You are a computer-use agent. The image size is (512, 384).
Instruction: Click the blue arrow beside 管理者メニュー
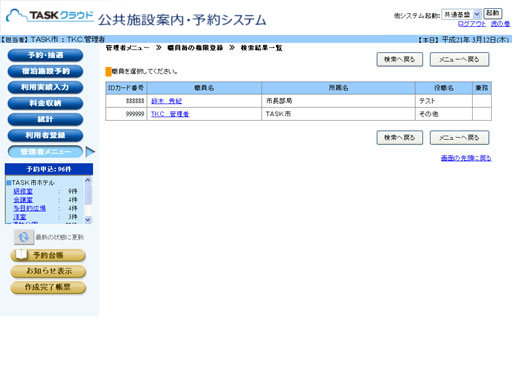(90, 152)
